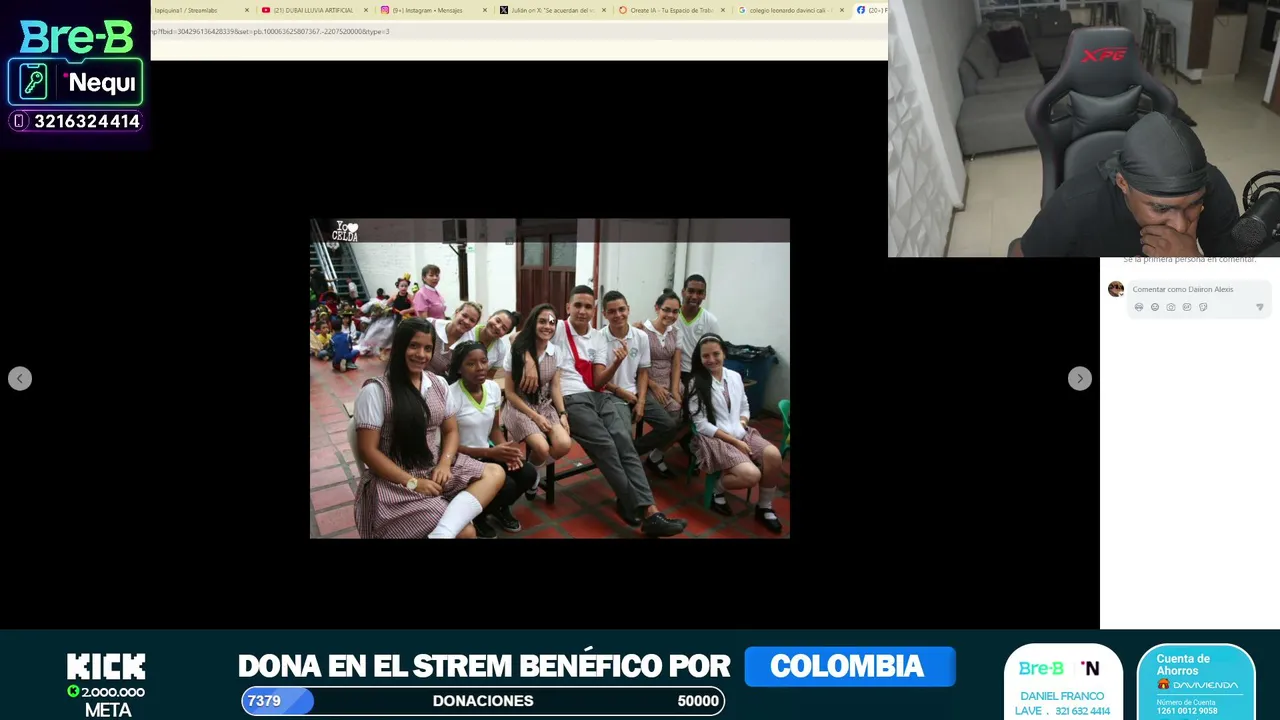Switch to the DUBAI LLUVIA ARTIFICIAL YouTube tab
Image resolution: width=1280 pixels, height=720 pixels.
click(x=314, y=10)
